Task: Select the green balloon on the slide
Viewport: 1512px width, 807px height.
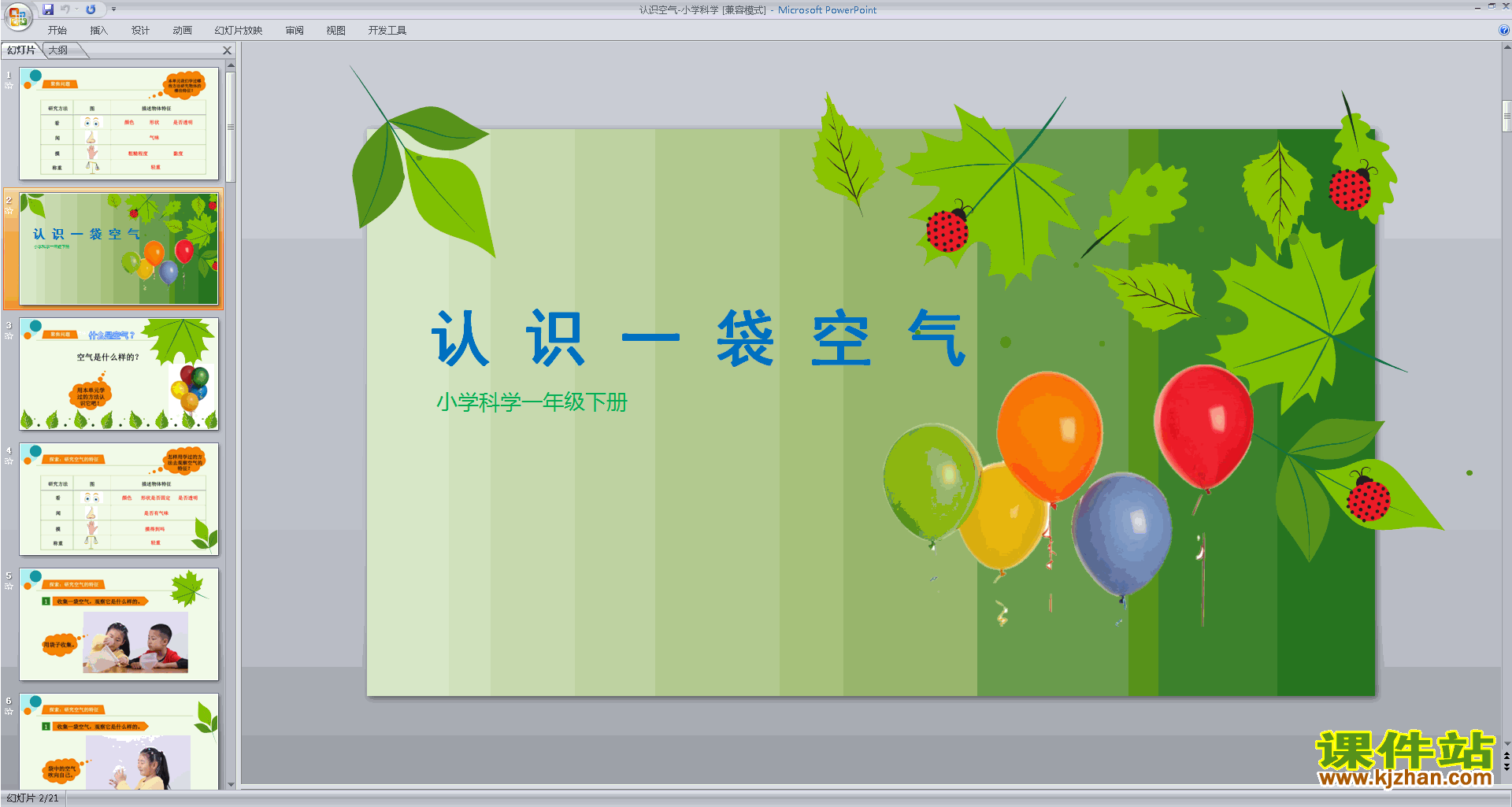Action: click(x=932, y=482)
